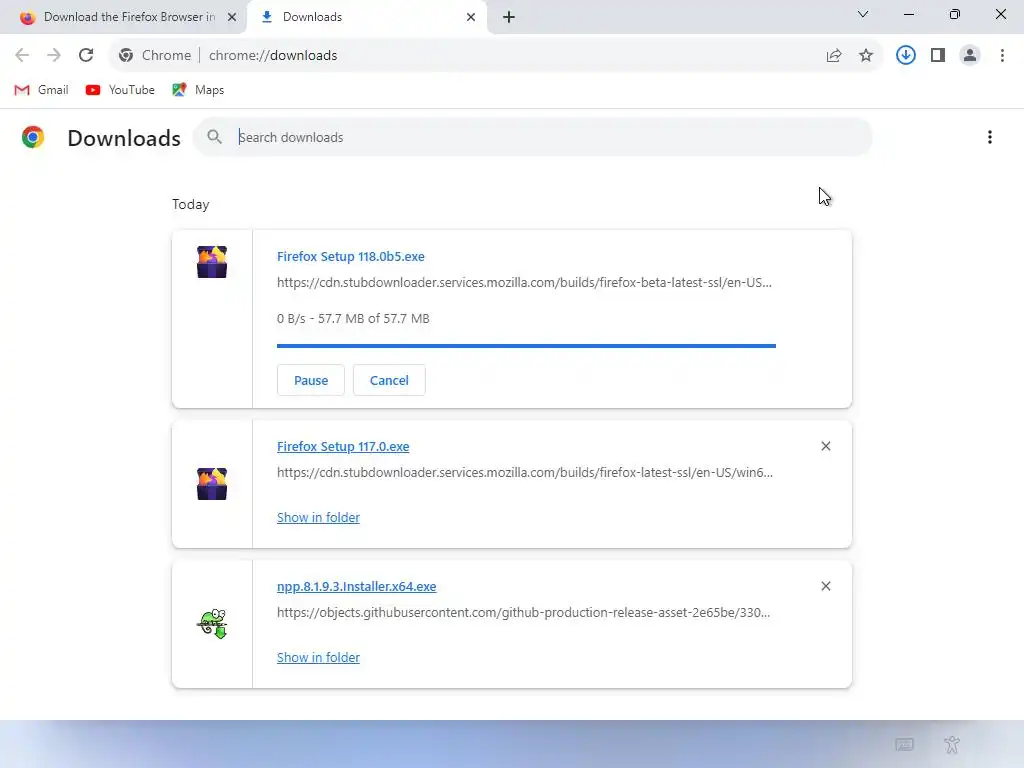This screenshot has height=768, width=1024.
Task: Bookmark this tab with the star icon
Action: tap(866, 56)
